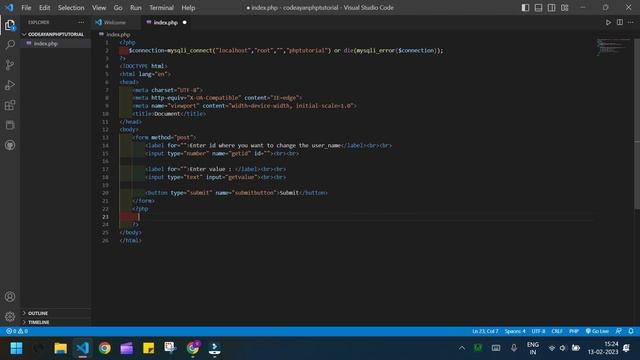Expand the OUTLINE section
This screenshot has width=640, height=360.
[x=56, y=313]
